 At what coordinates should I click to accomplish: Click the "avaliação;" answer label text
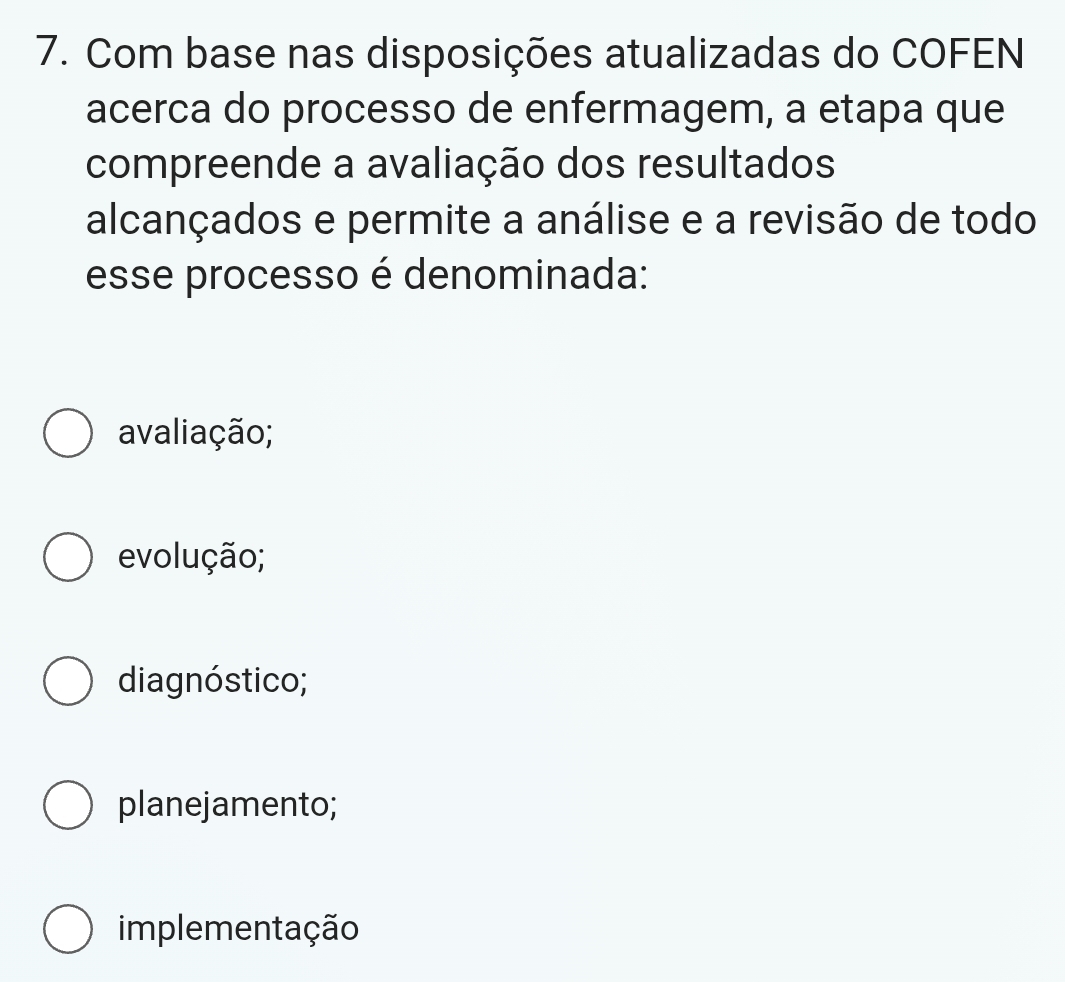pos(195,434)
